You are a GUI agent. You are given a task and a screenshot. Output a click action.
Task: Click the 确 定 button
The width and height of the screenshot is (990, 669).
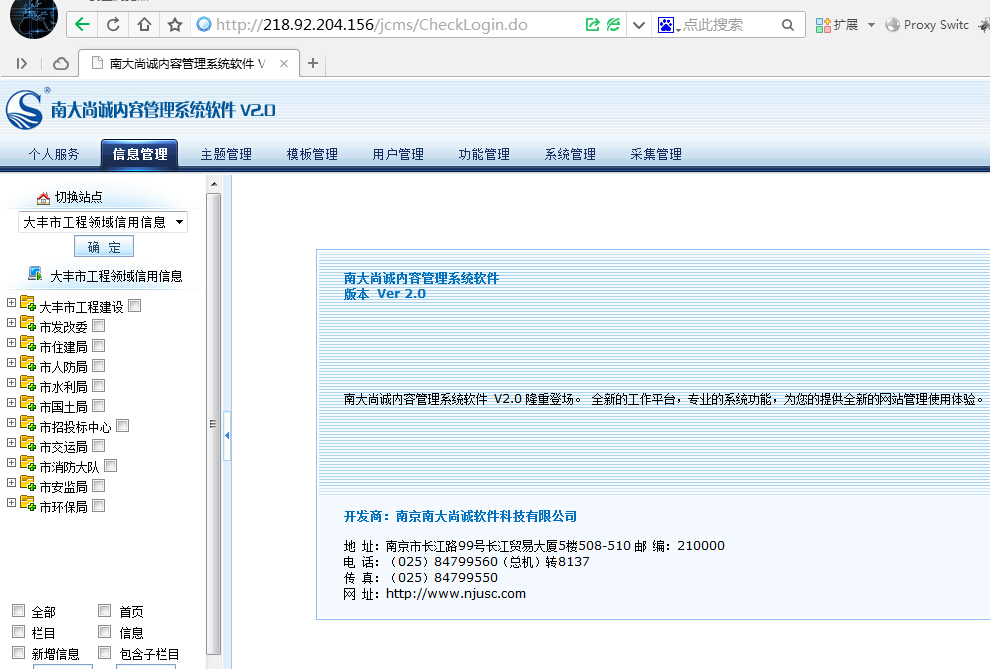click(104, 247)
